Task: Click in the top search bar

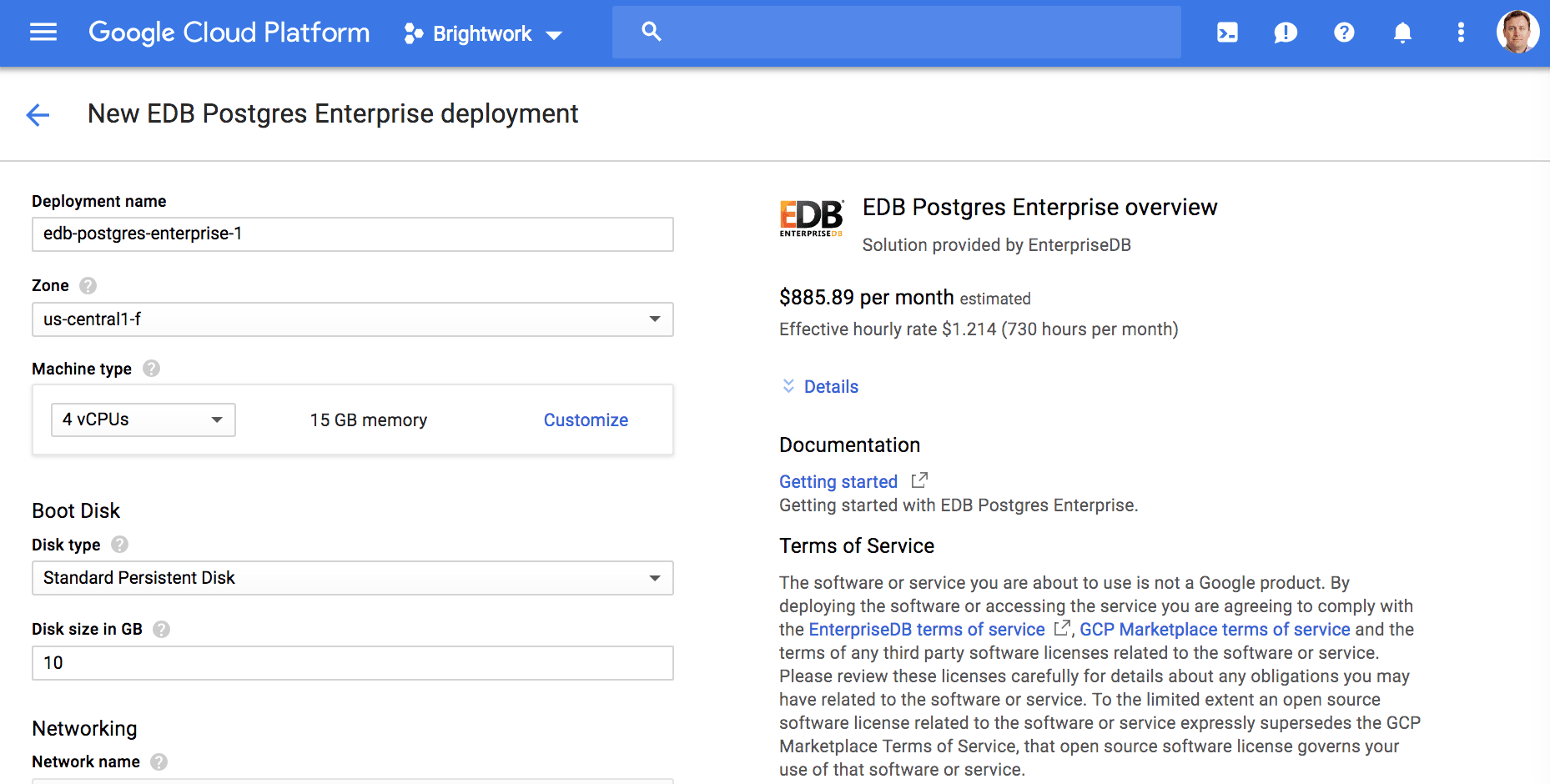Action: click(897, 33)
